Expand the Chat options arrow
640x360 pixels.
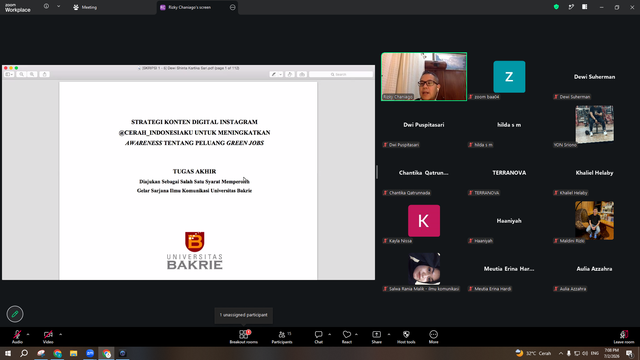pos(329,334)
